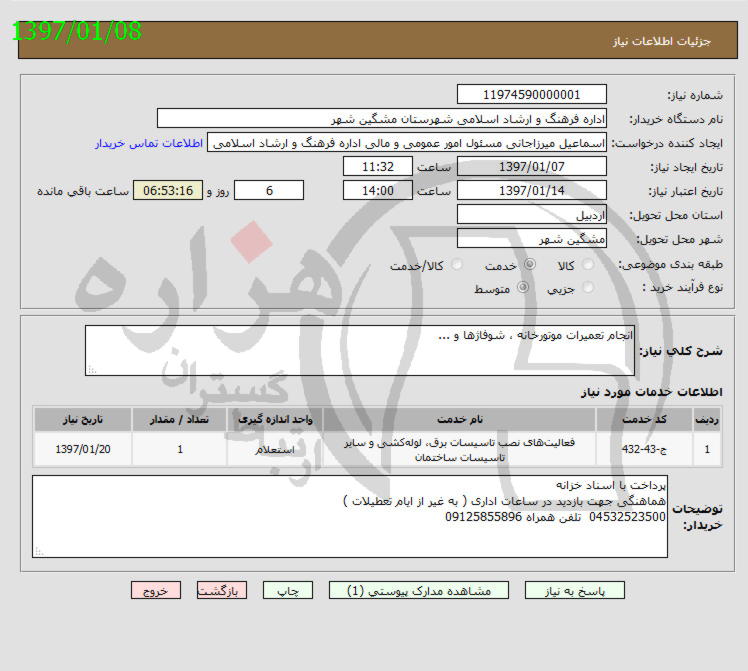Viewport: 748px width, 671px height.
Task: Click the نام دستگاه خریدار label
Action: (676, 119)
